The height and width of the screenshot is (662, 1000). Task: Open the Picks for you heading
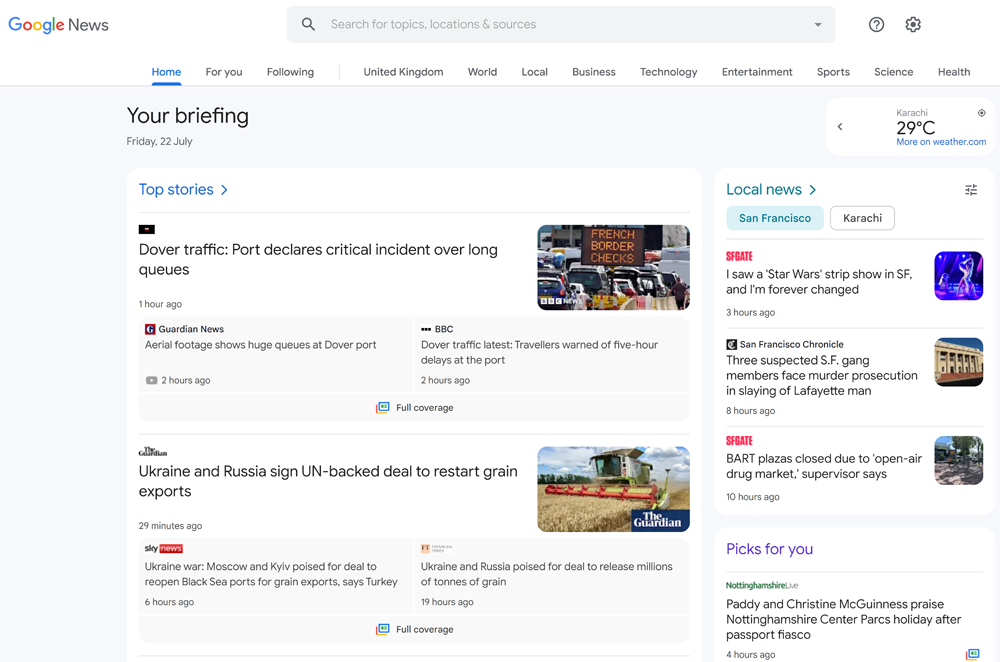[x=769, y=549]
